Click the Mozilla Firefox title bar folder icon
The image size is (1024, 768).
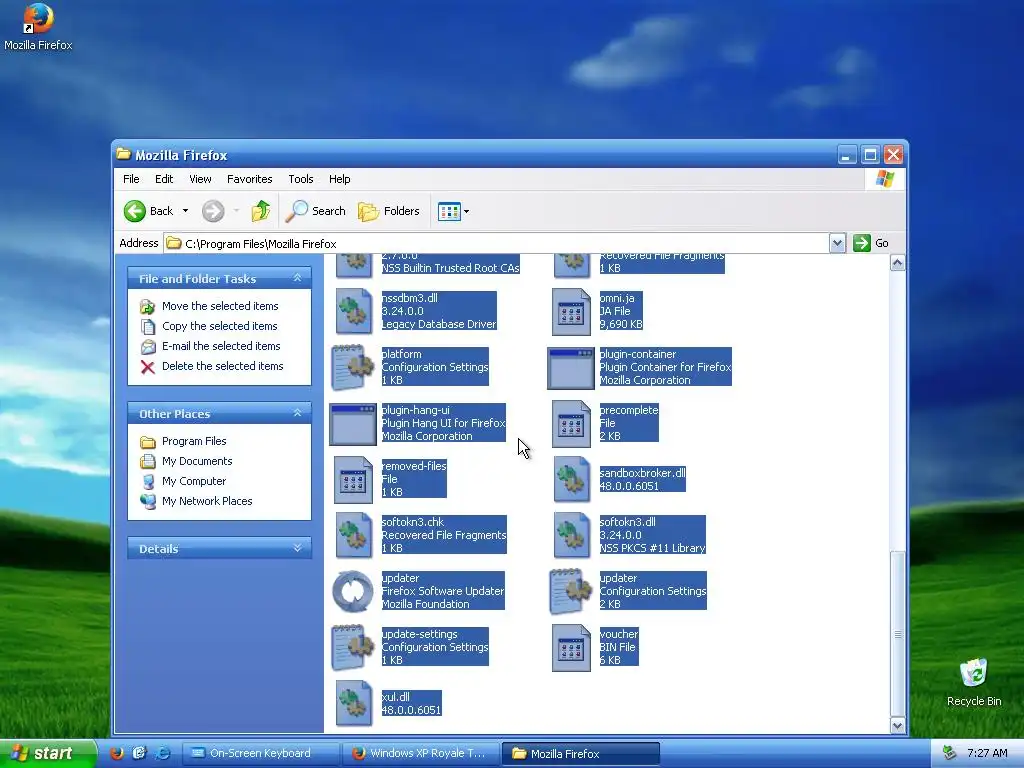123,154
